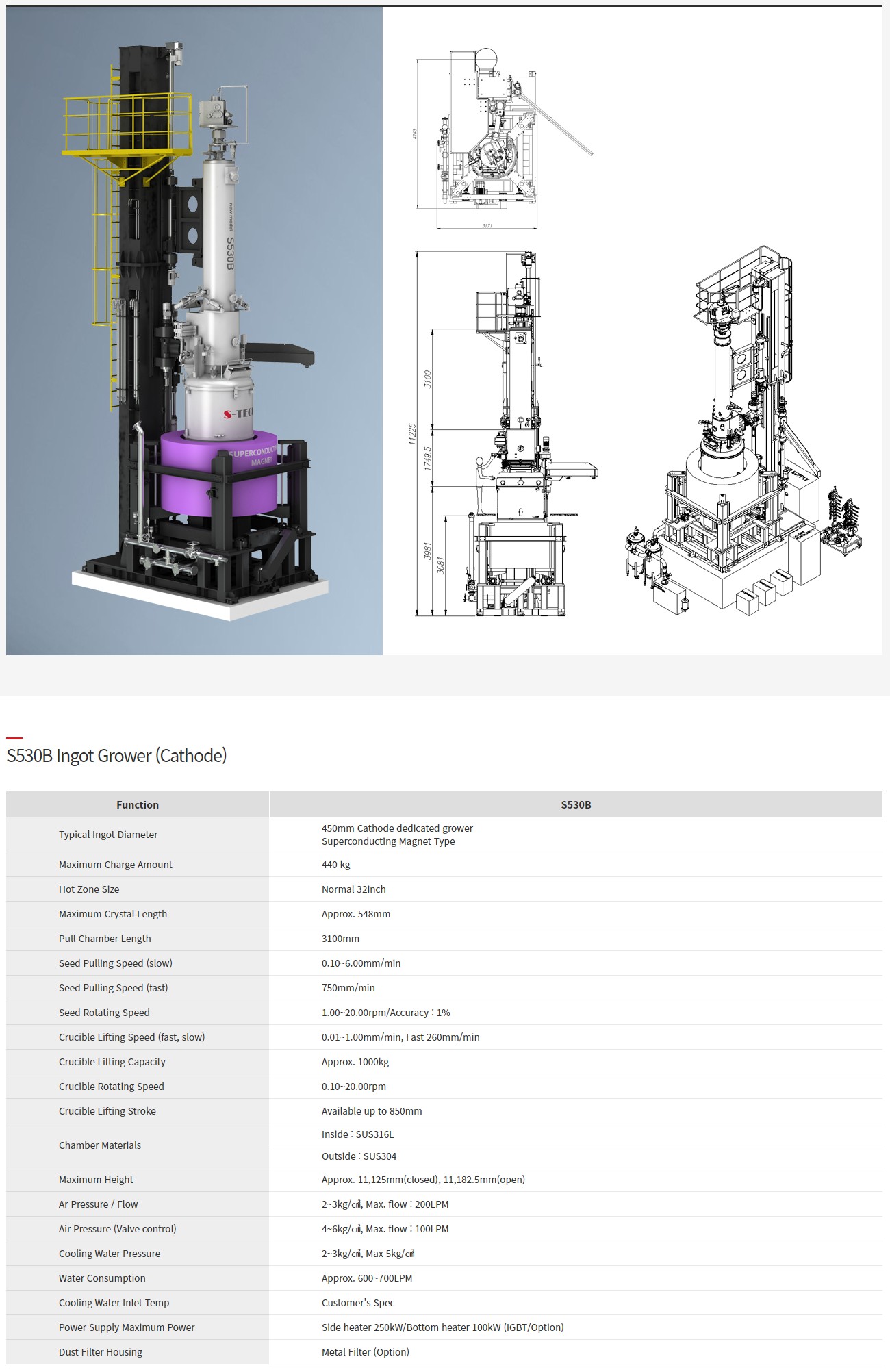This screenshot has width=890, height=1372.
Task: Select 'Crucible Lifting Speed (fast, slow)' label
Action: (x=132, y=1037)
